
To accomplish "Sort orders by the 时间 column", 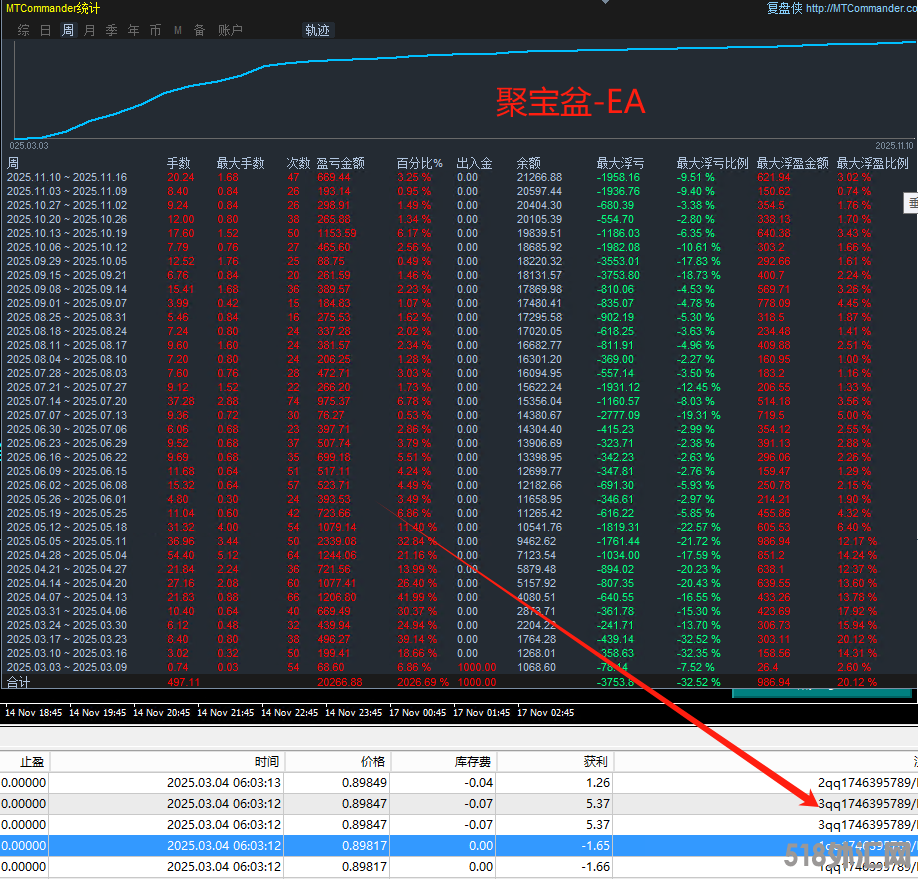I will point(266,761).
